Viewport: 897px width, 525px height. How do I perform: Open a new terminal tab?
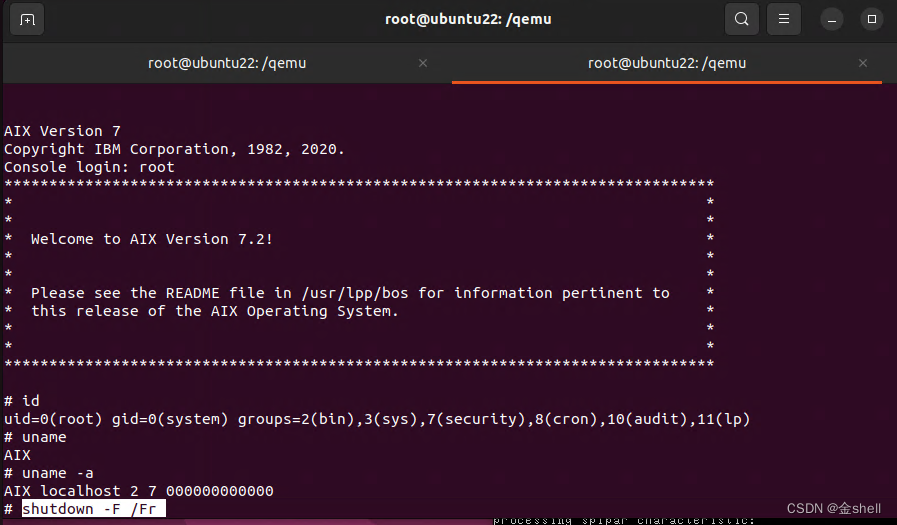pos(27,19)
